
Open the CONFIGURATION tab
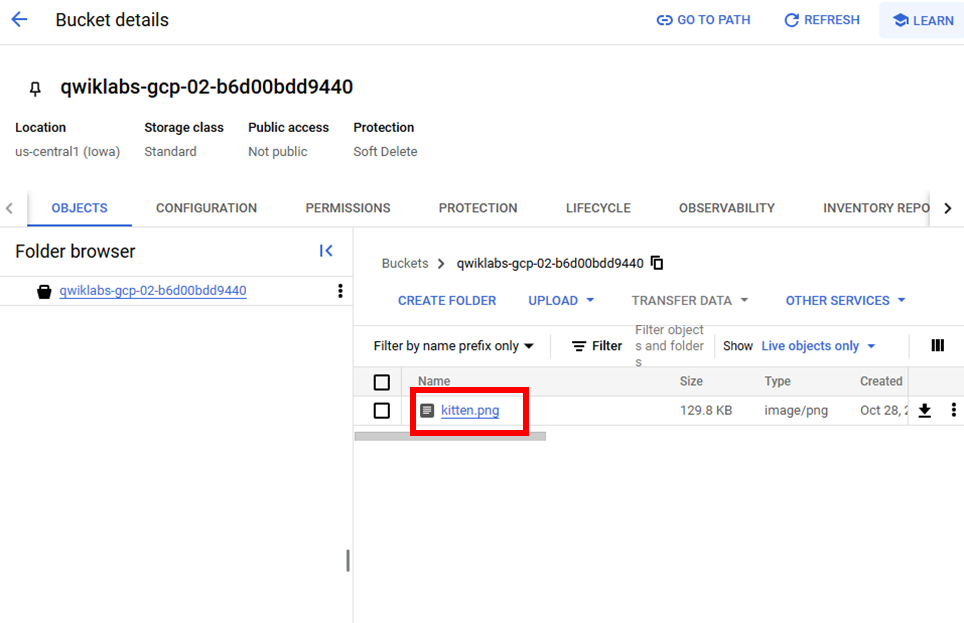tap(207, 208)
